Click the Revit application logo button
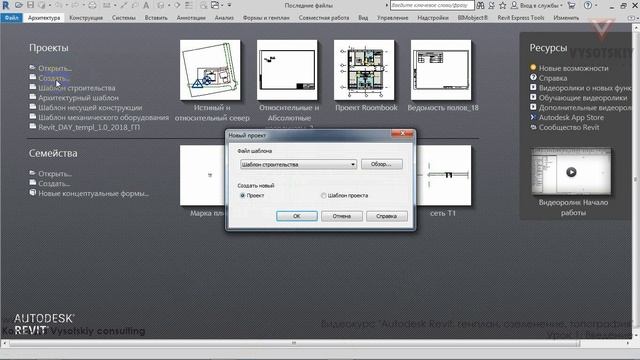This screenshot has width=640, height=360. pos(6,5)
